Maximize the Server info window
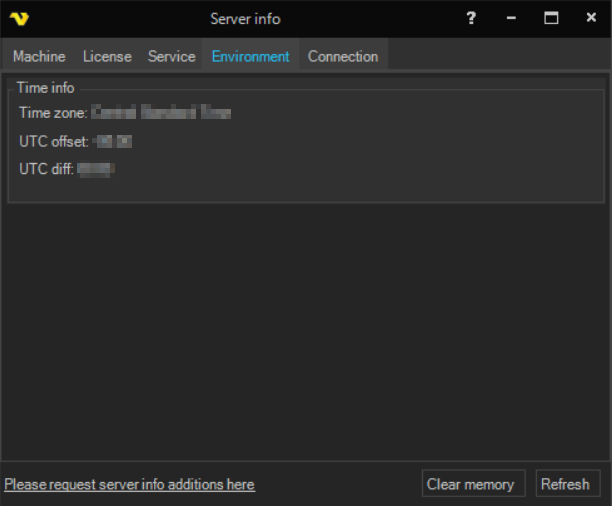Image resolution: width=612 pixels, height=506 pixels. point(551,18)
